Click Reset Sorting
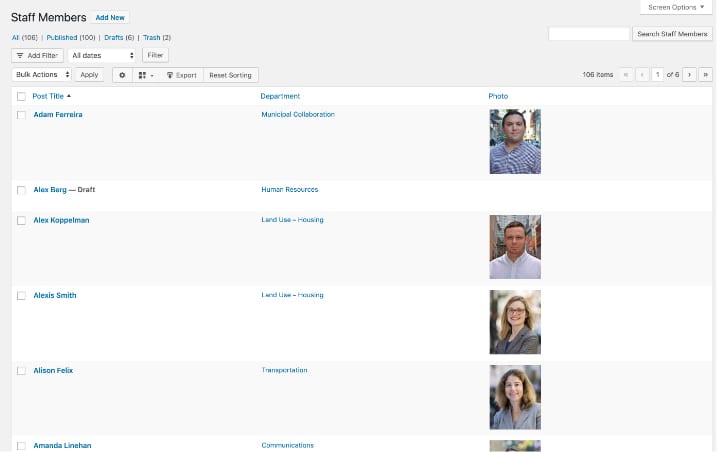717x452 pixels. coord(230,75)
